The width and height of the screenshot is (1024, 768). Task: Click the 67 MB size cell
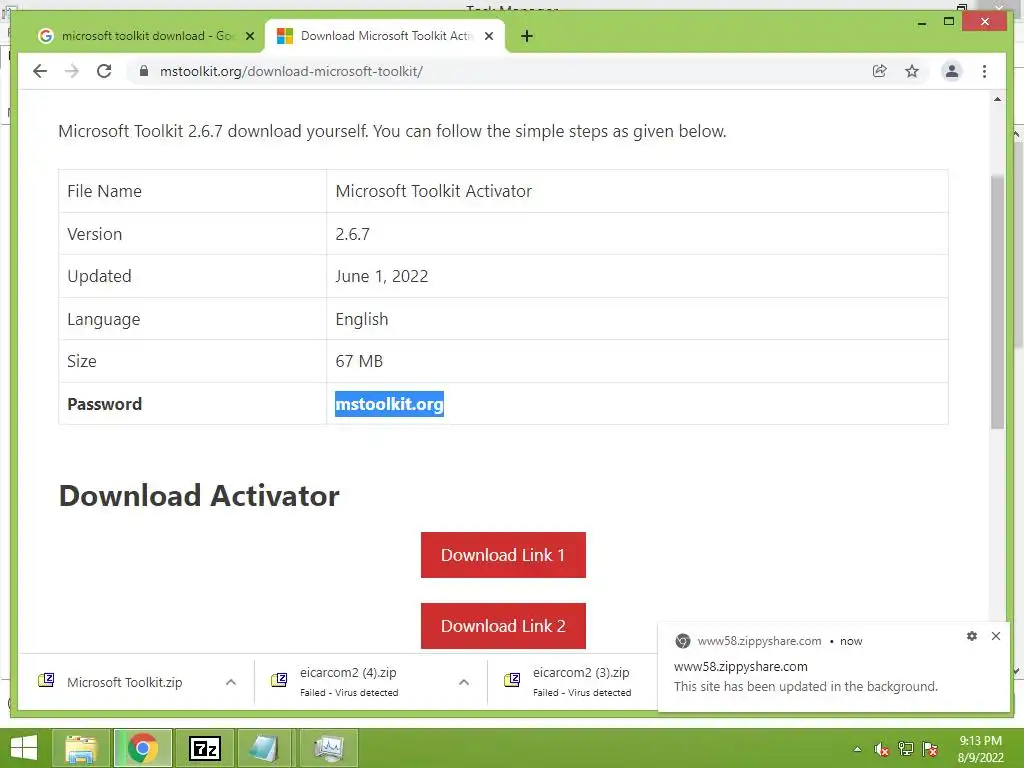click(x=637, y=361)
